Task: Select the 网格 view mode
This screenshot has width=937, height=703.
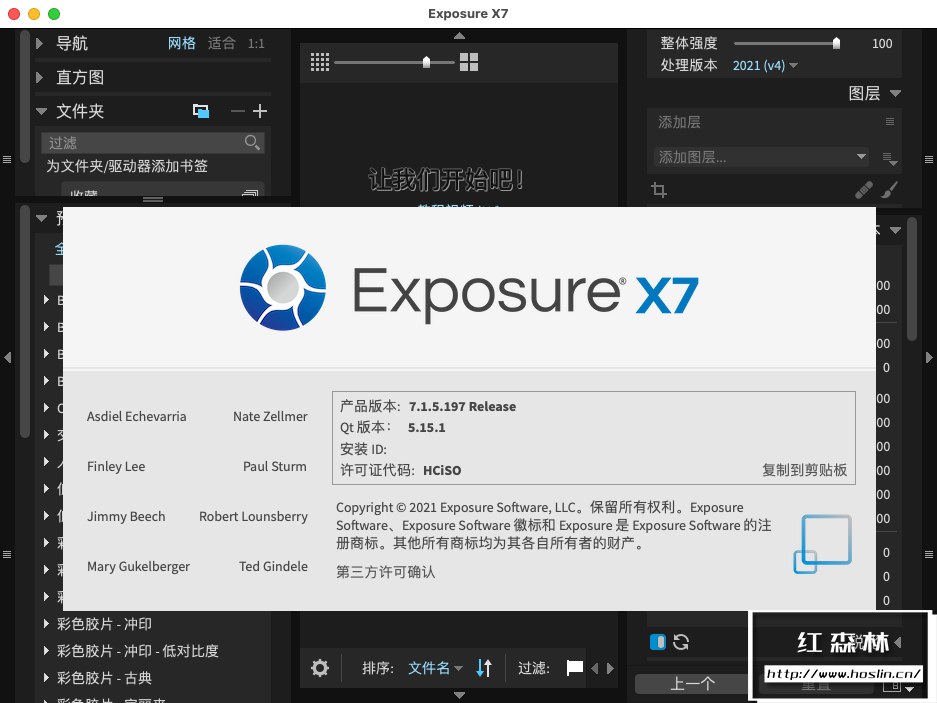Action: (x=182, y=43)
